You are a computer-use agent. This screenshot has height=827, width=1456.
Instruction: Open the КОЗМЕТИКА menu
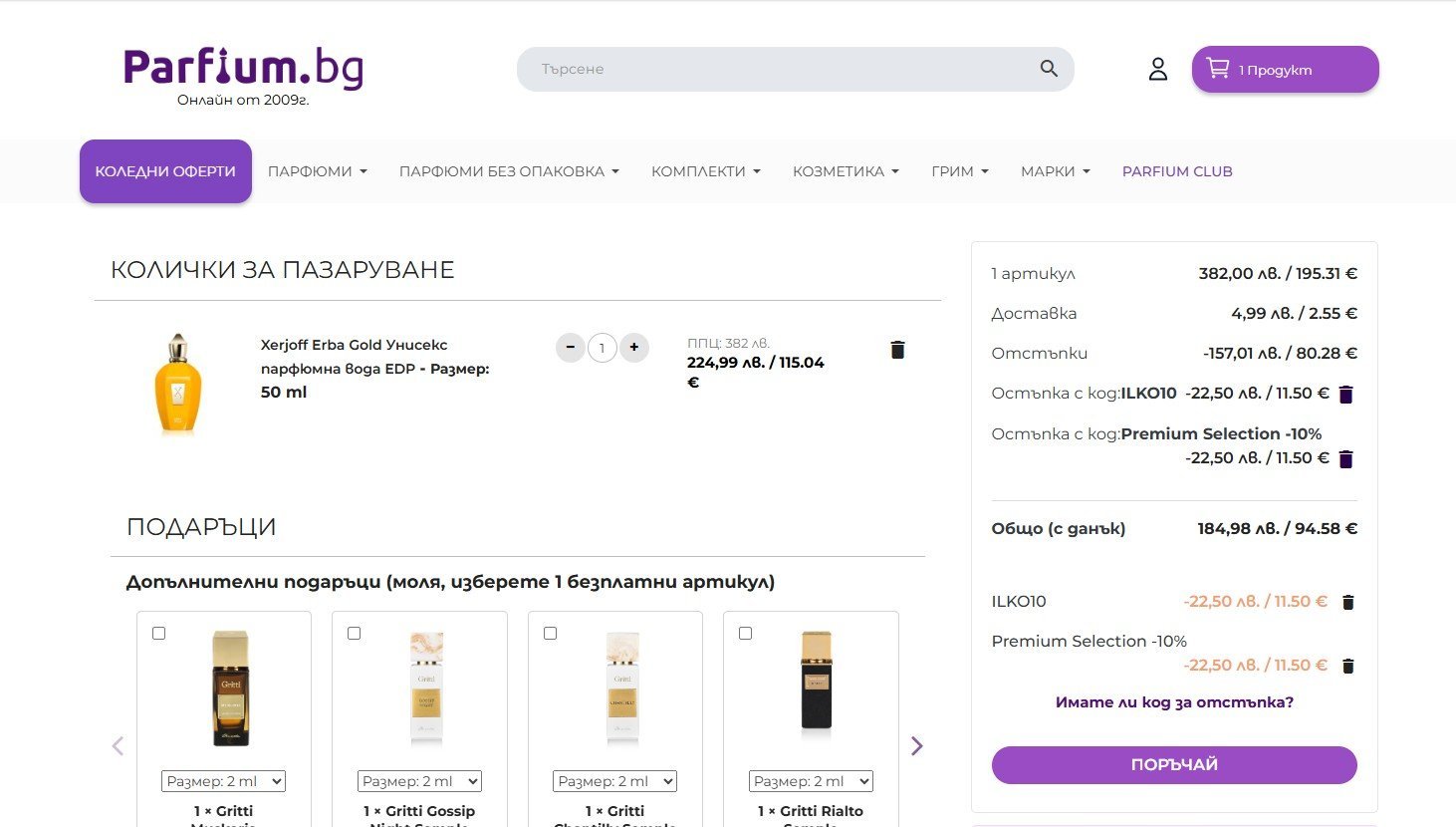pos(846,171)
